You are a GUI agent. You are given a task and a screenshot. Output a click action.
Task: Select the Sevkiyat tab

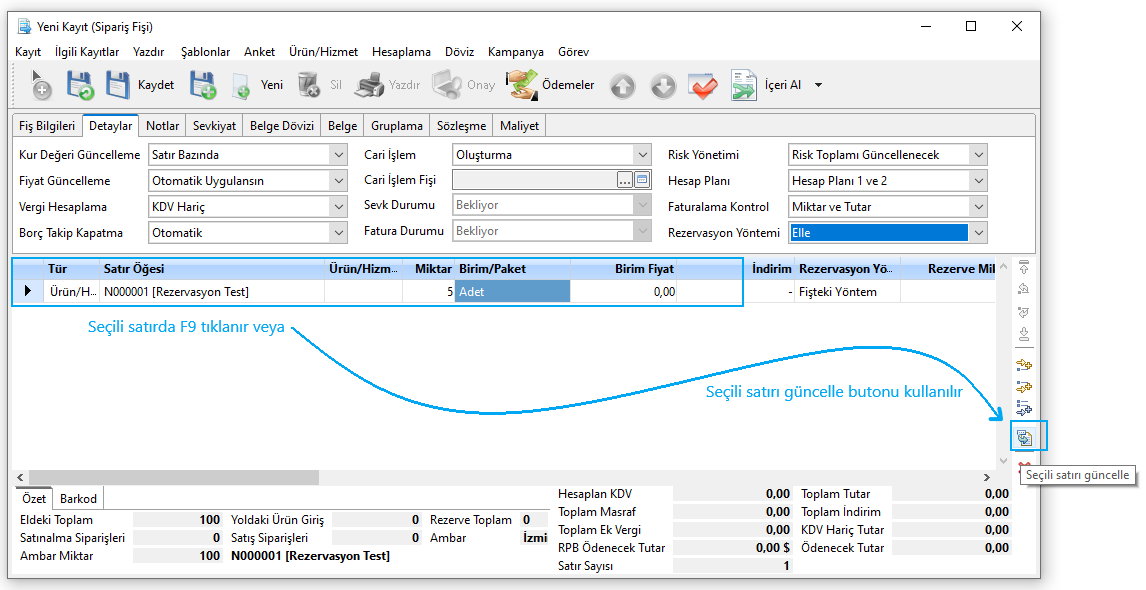coord(214,126)
